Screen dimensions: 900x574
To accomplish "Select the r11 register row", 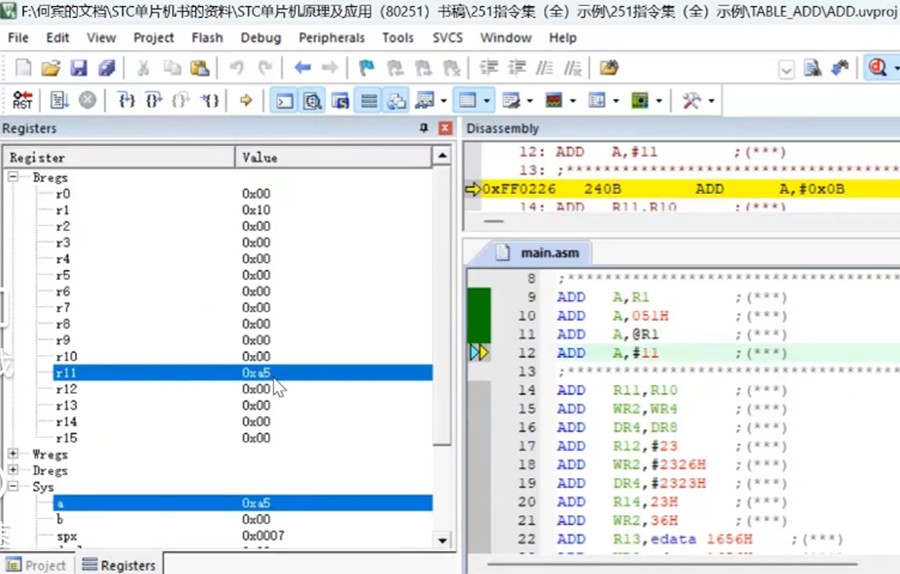I will [x=243, y=373].
